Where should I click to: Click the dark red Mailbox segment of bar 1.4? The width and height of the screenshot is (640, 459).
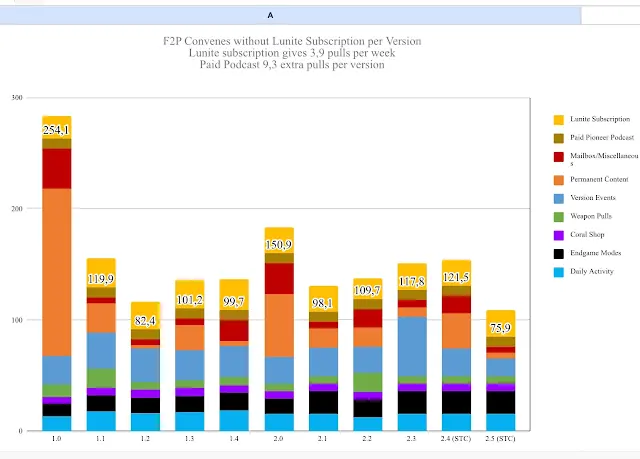pos(234,330)
